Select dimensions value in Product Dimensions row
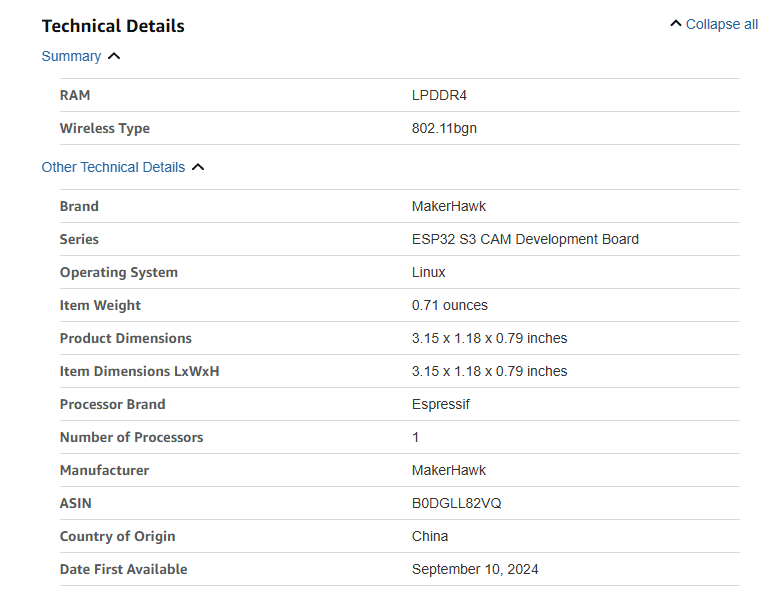This screenshot has width=776, height=604. (489, 338)
